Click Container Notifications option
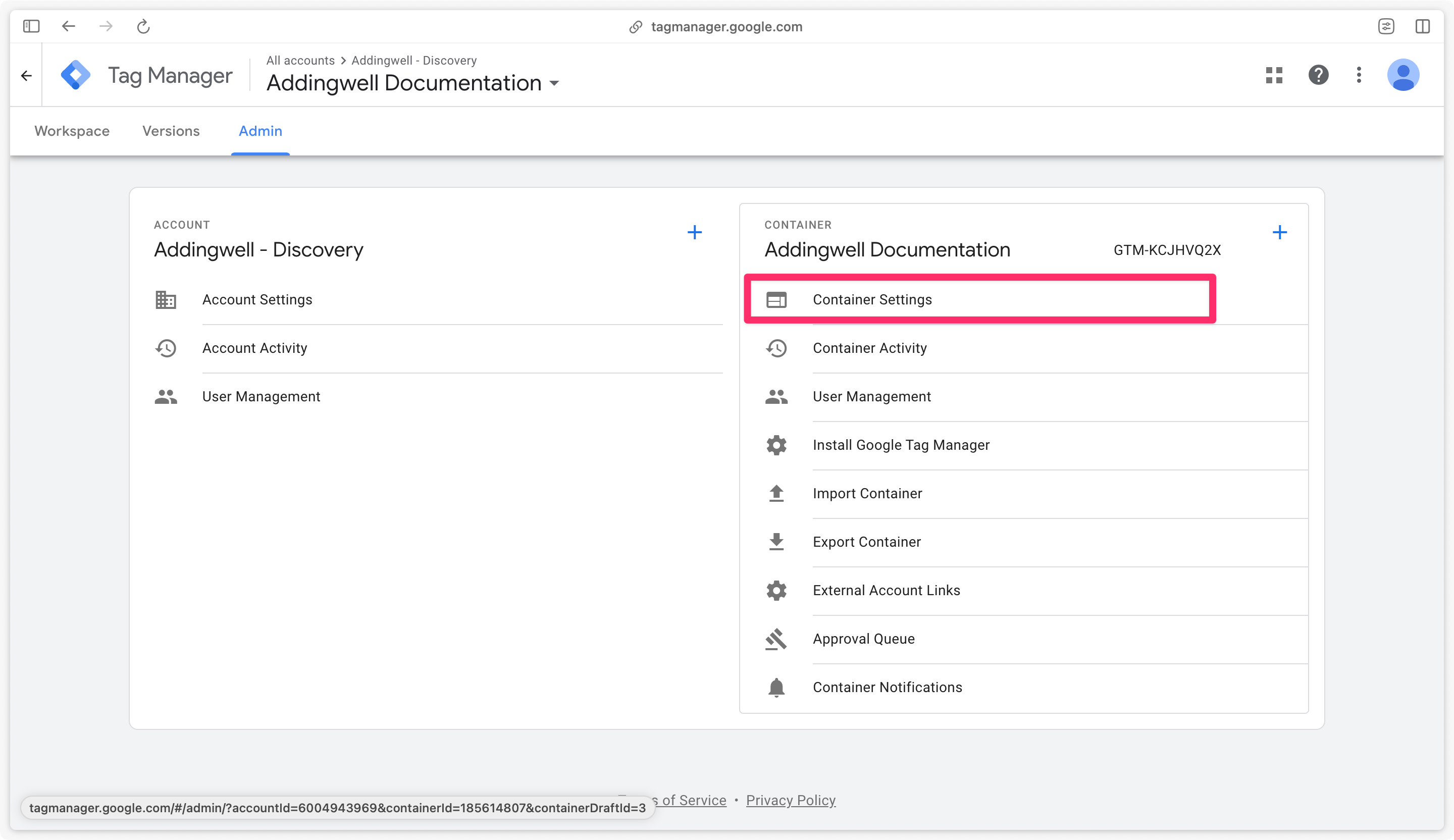1454x840 pixels. click(888, 687)
